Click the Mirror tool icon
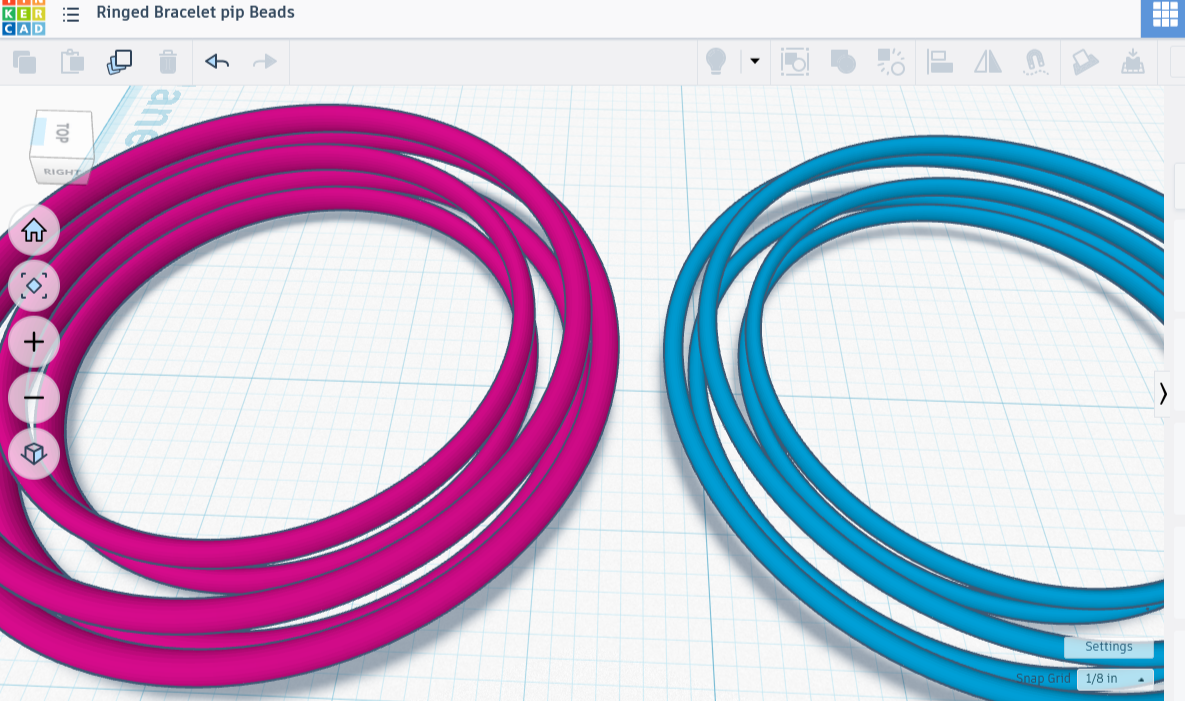1185x701 pixels. click(987, 62)
